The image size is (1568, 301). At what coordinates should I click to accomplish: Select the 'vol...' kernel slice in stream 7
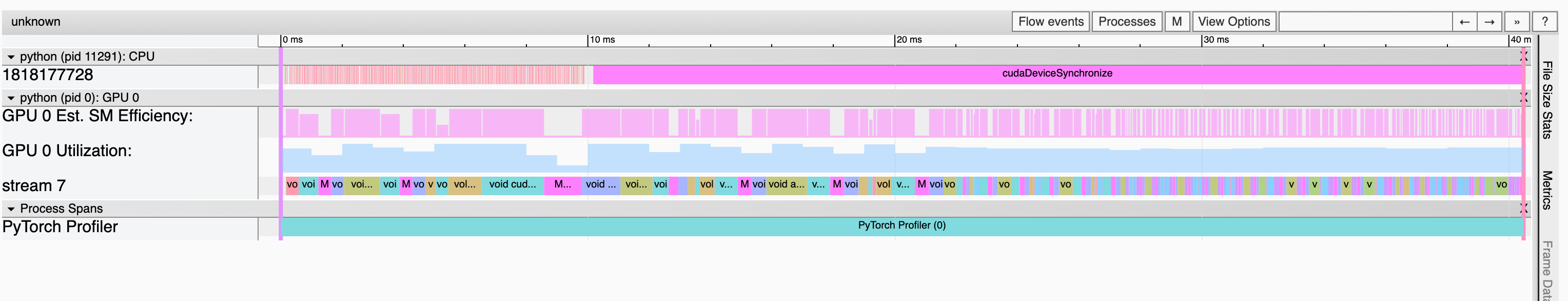tap(464, 185)
